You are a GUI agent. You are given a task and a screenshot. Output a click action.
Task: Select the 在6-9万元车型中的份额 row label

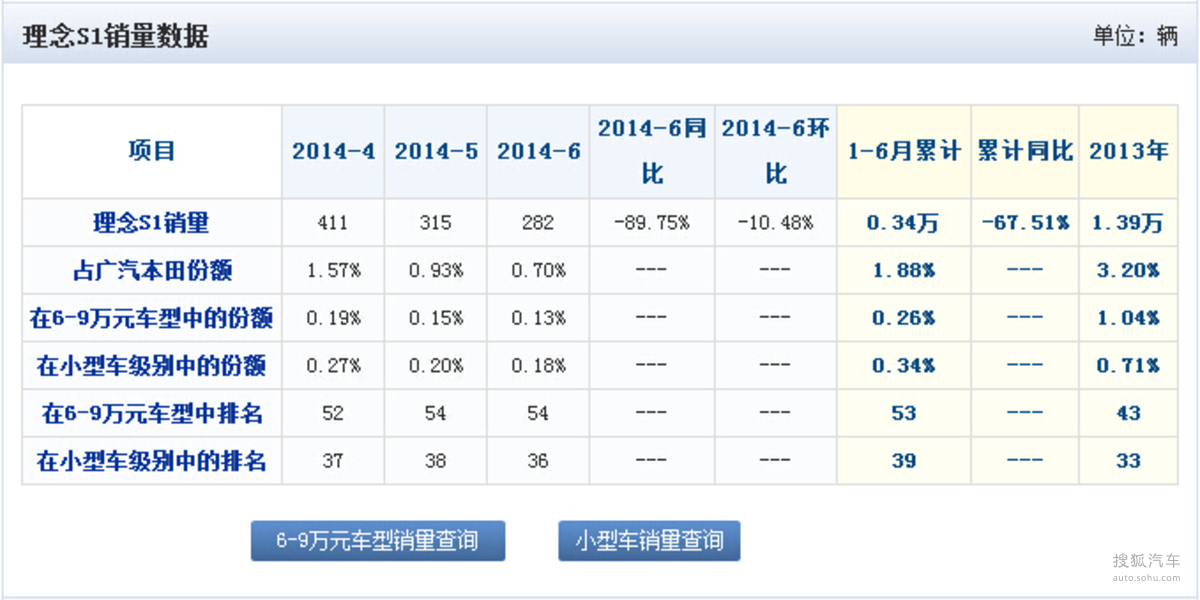click(x=152, y=318)
